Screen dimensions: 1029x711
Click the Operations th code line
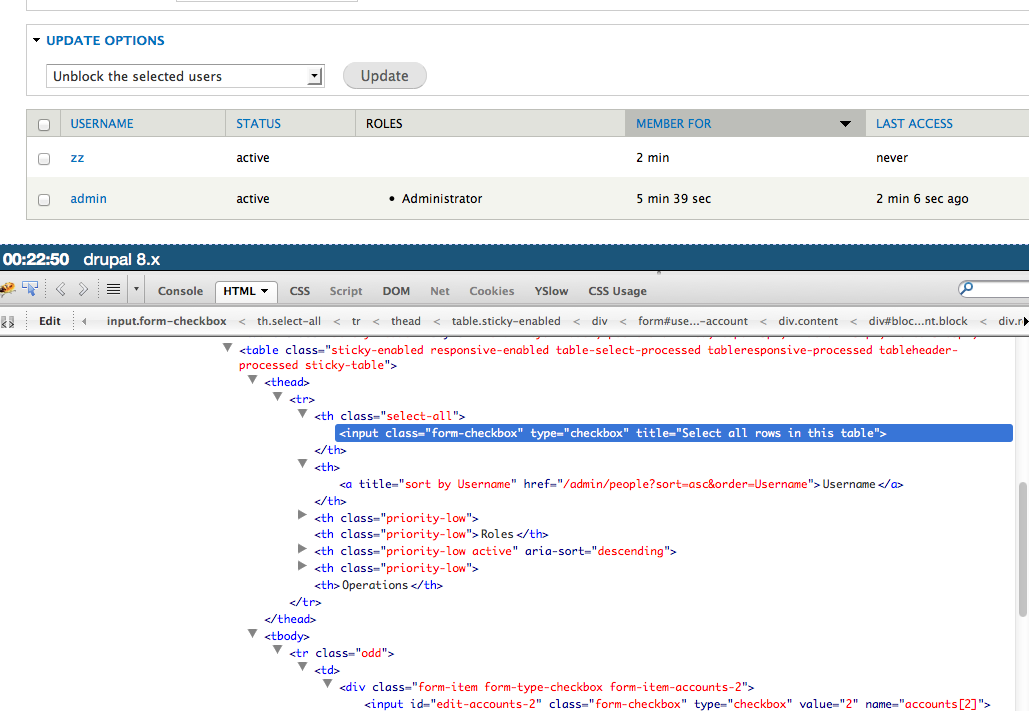(x=379, y=585)
